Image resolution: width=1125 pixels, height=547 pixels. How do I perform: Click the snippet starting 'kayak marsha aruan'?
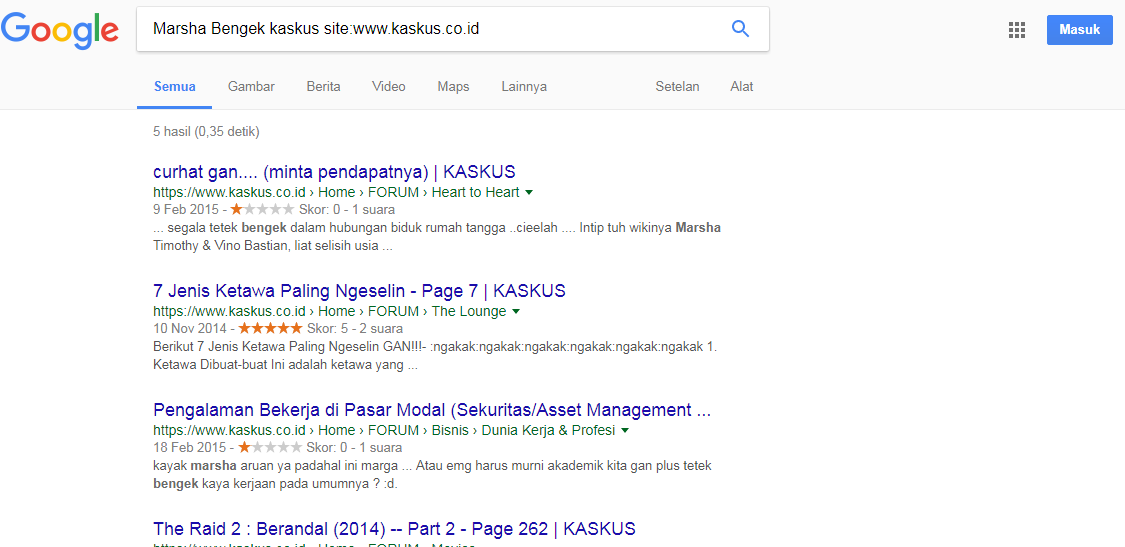(x=433, y=474)
